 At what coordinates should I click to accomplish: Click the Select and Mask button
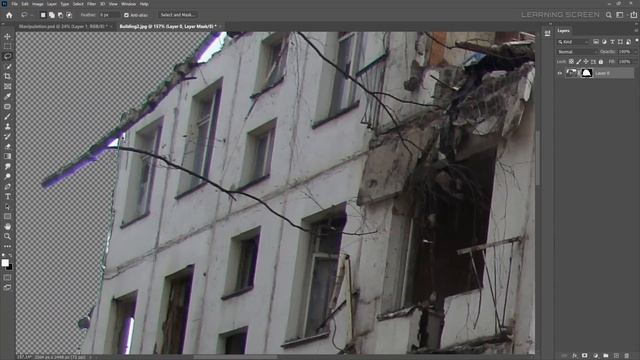pos(177,15)
